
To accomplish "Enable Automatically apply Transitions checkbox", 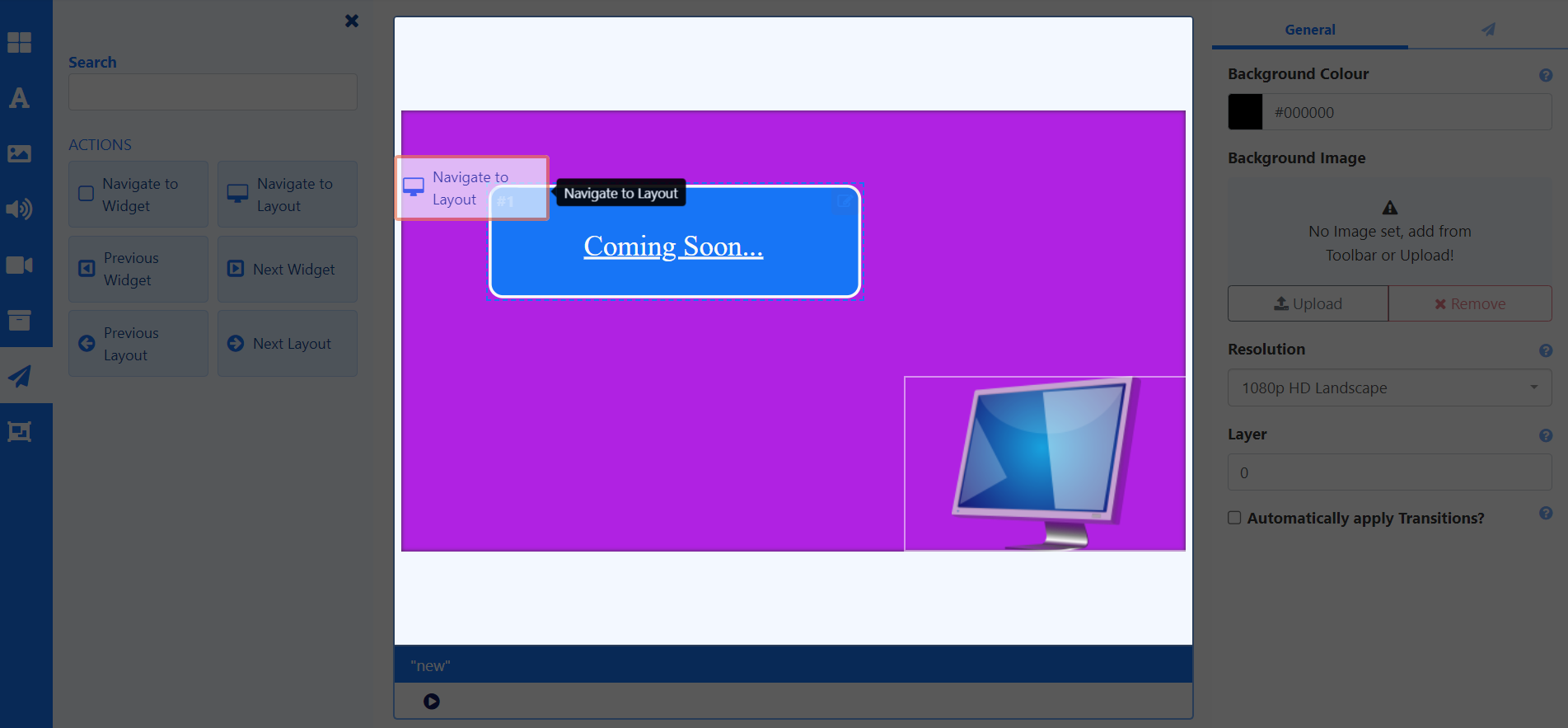I will point(1234,518).
